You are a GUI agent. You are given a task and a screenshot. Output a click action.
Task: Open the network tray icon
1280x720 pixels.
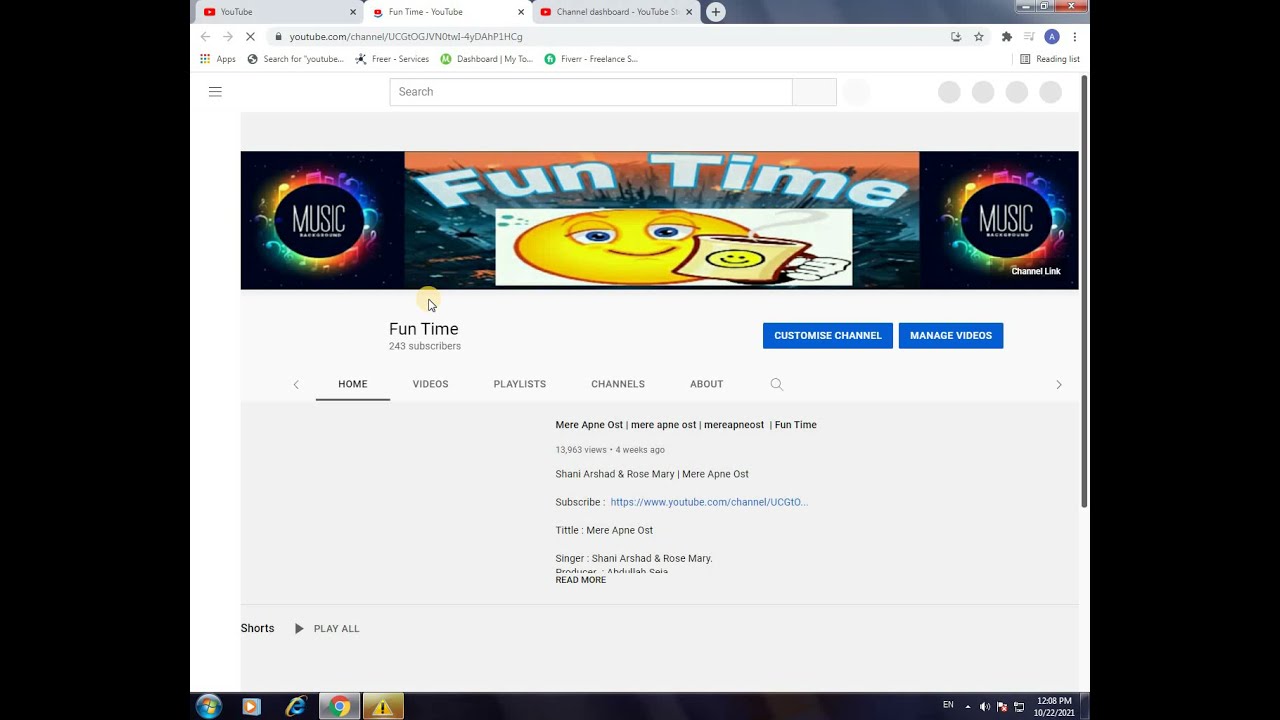click(1019, 706)
